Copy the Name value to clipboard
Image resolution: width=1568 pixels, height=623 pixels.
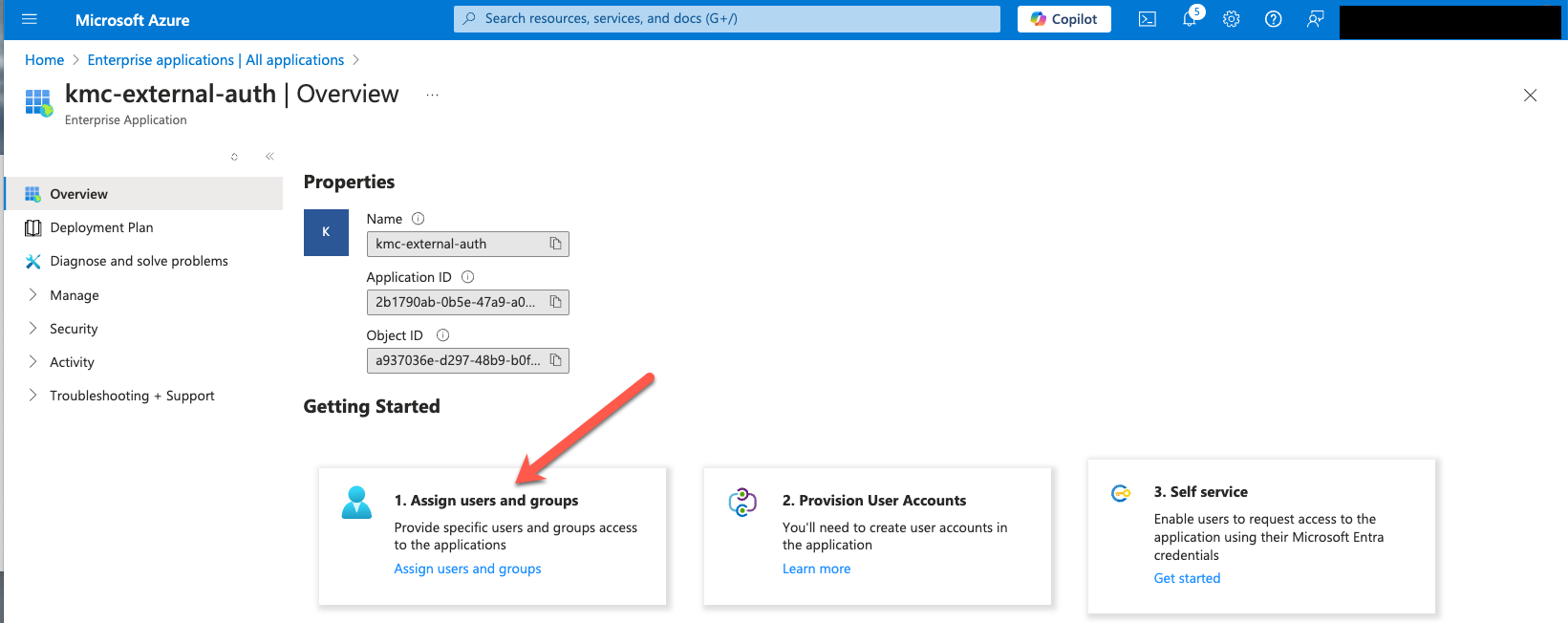(x=555, y=244)
